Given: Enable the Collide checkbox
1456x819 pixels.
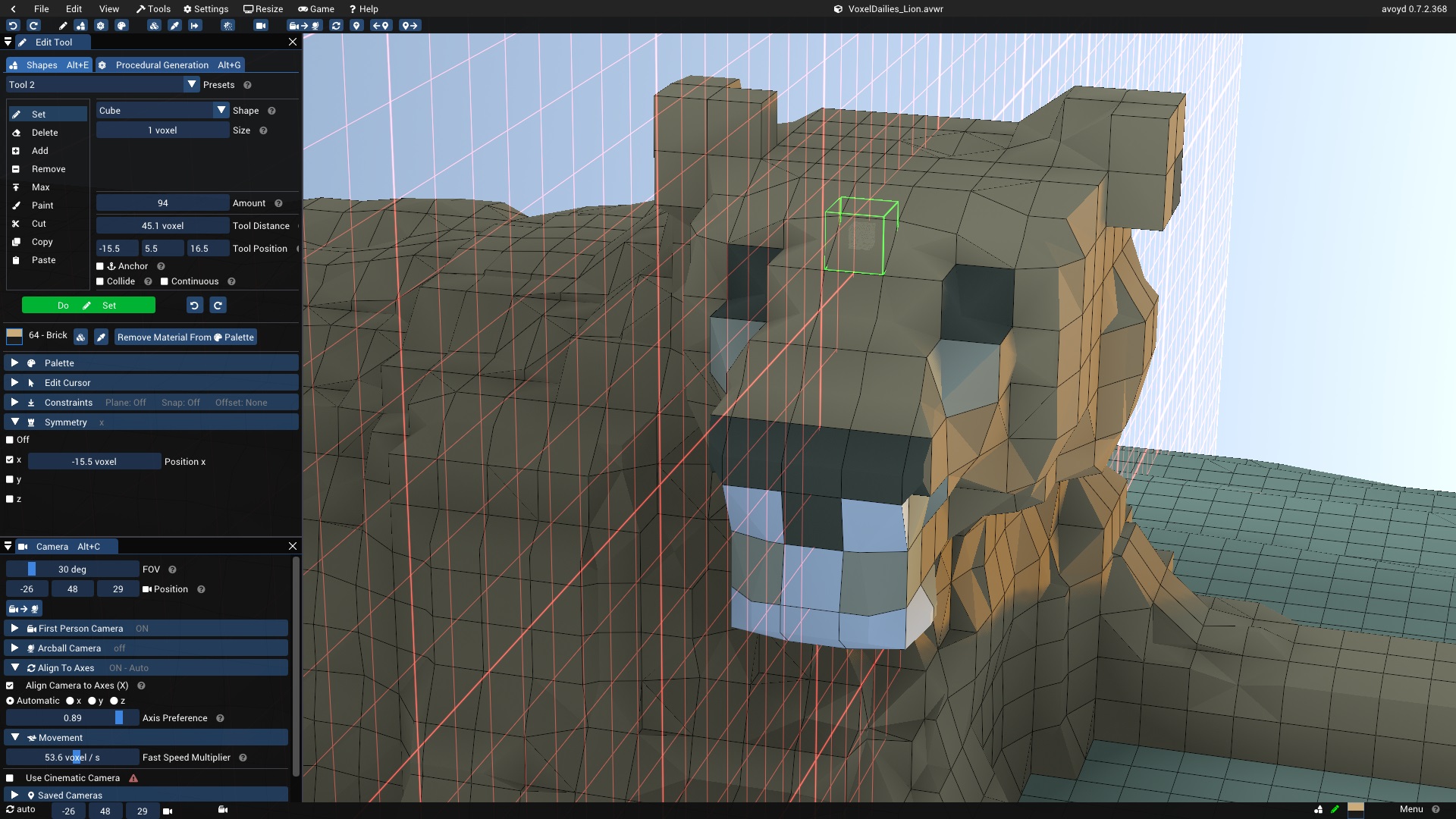Looking at the screenshot, I should tap(100, 281).
